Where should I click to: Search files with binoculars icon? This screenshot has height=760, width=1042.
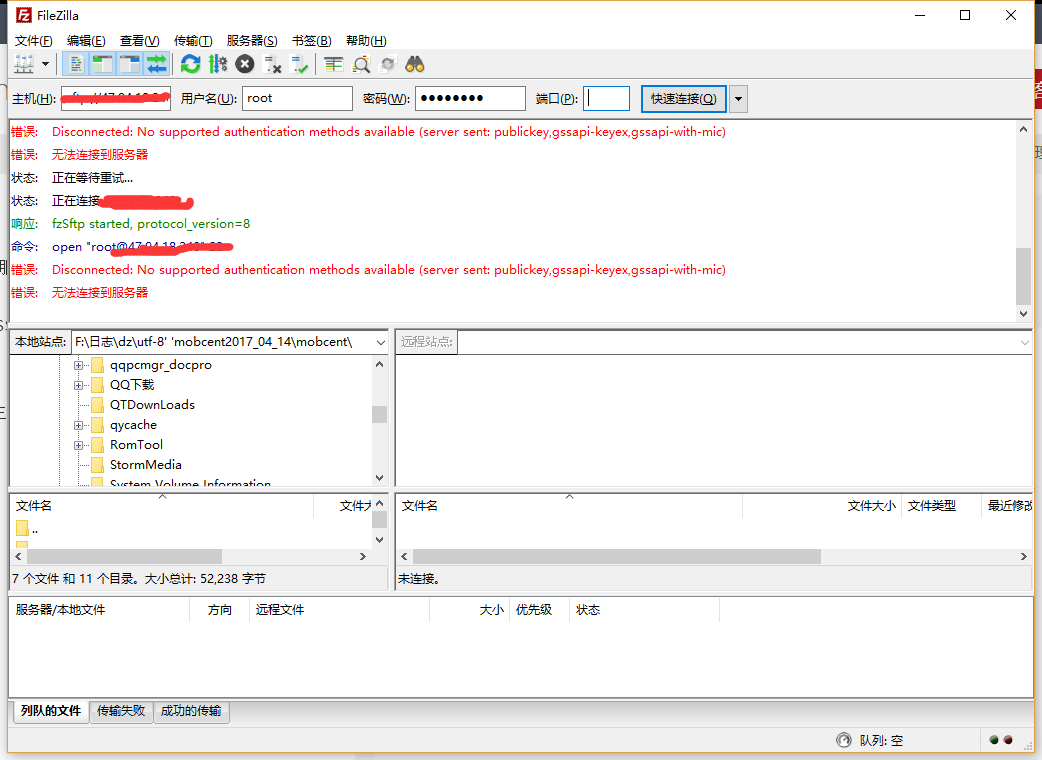[415, 64]
